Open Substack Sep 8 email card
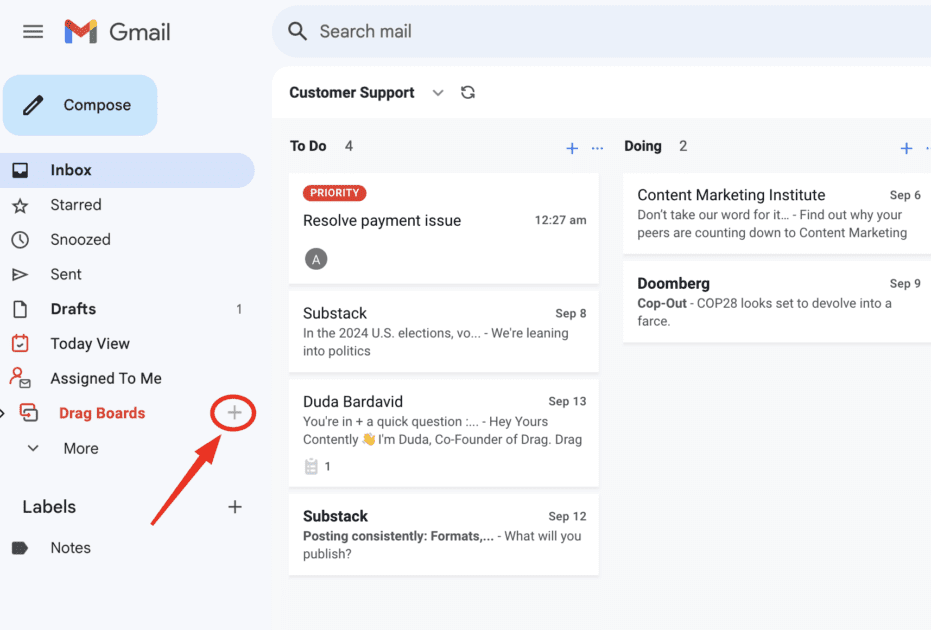The width and height of the screenshot is (931, 630). pos(444,331)
